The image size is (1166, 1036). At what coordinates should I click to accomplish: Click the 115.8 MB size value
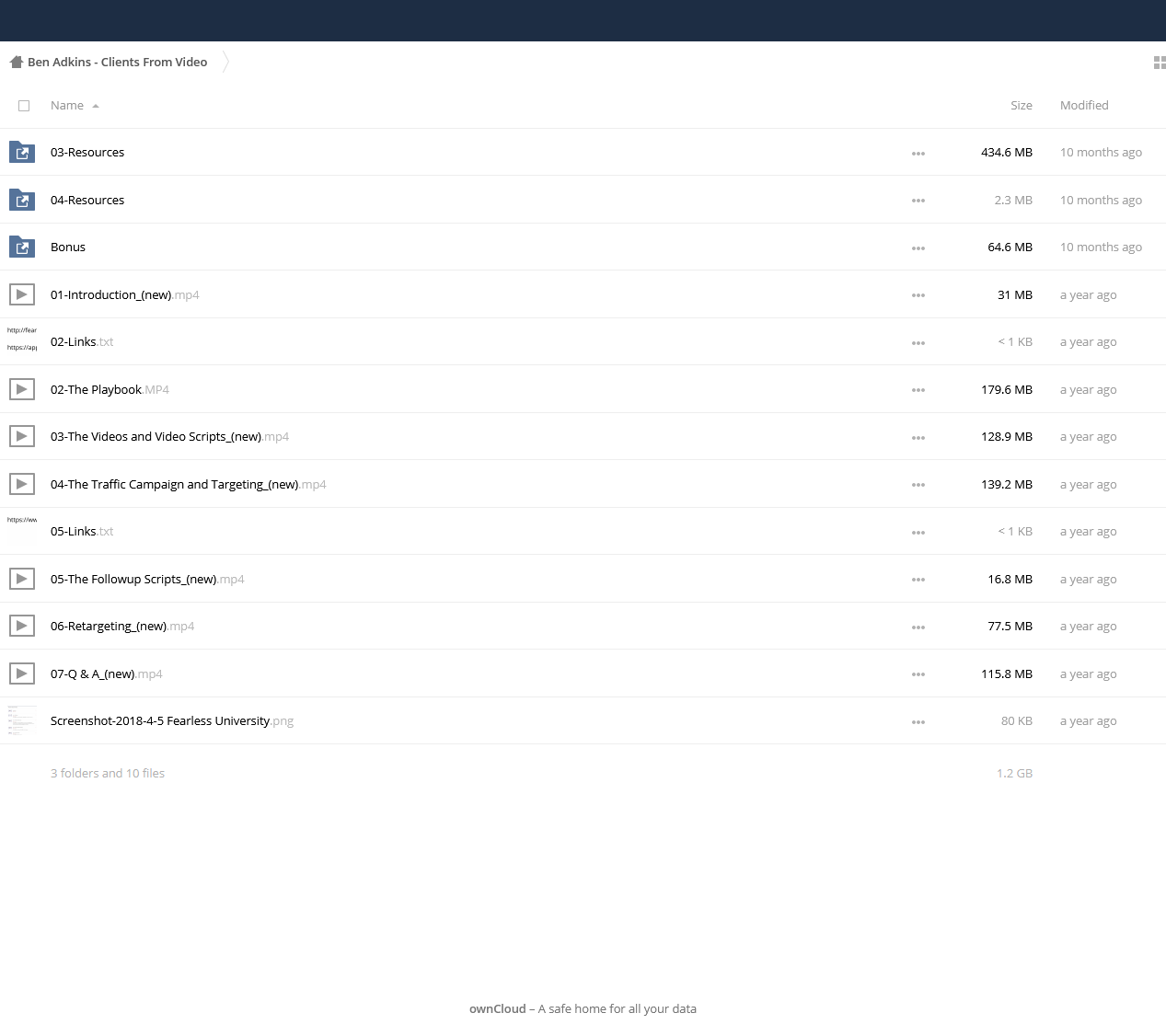point(1007,673)
